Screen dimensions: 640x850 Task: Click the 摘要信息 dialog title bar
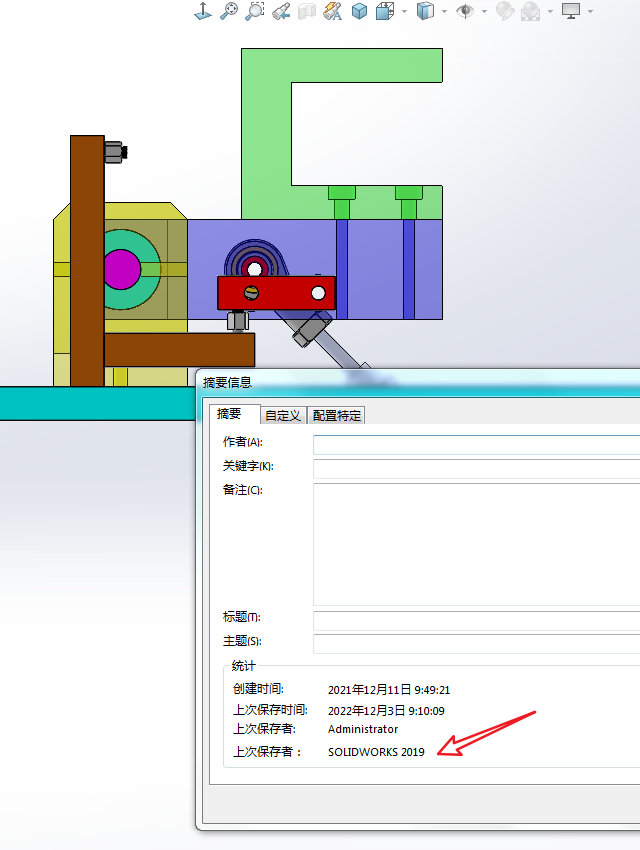pyautogui.click(x=417, y=383)
